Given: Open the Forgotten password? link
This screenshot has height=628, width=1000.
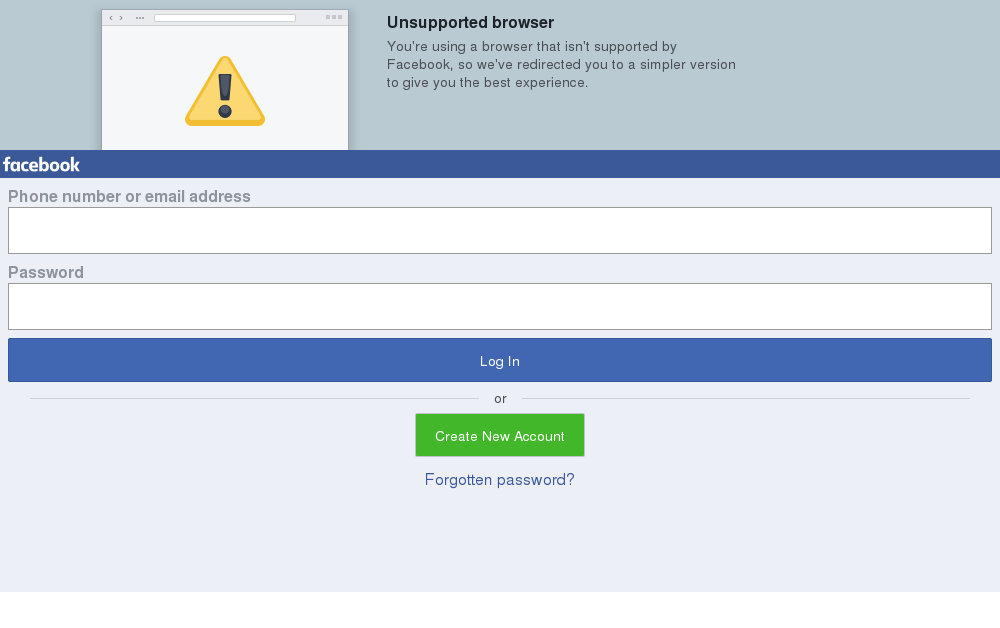Looking at the screenshot, I should pyautogui.click(x=500, y=479).
